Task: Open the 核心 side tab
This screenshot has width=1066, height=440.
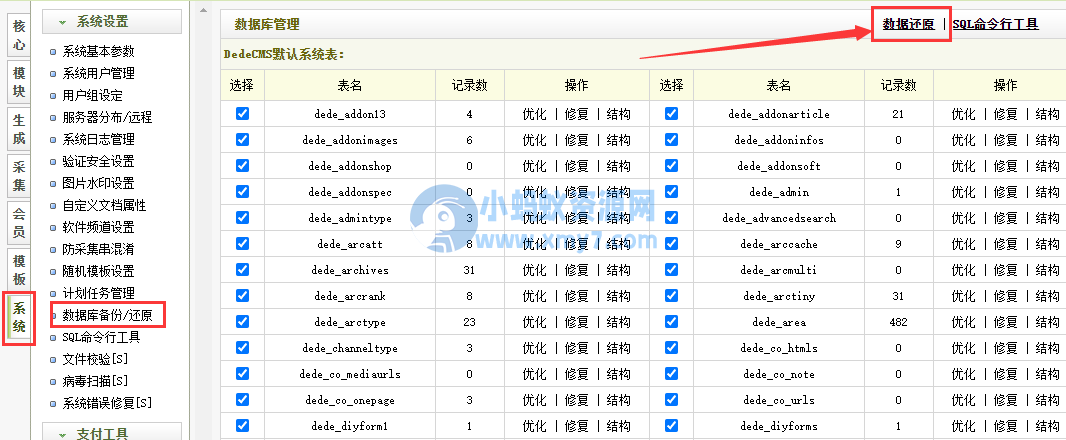Action: [19, 36]
